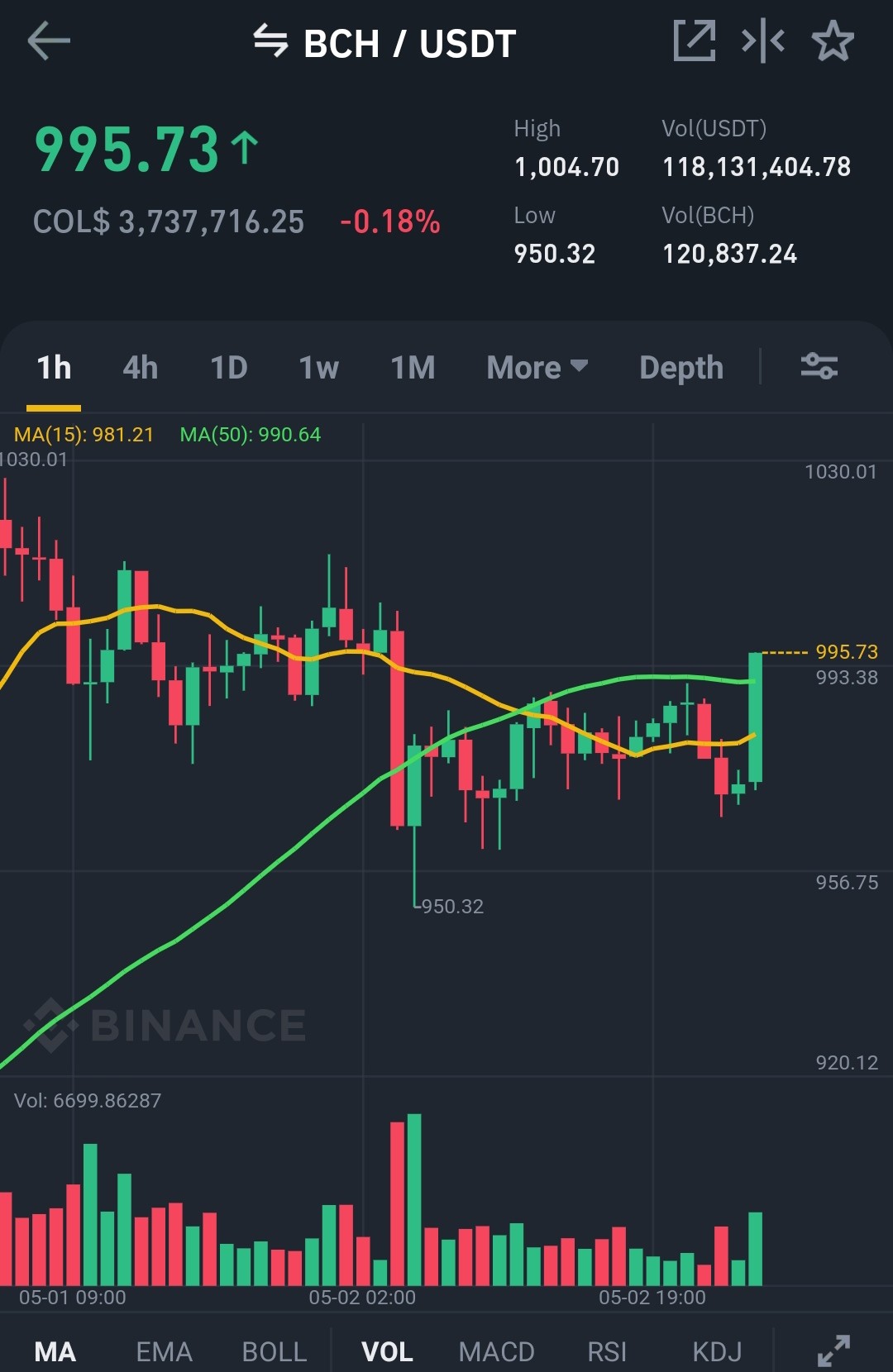Tap the compress split-view icon
This screenshot has height=1372, width=893.
[x=762, y=40]
